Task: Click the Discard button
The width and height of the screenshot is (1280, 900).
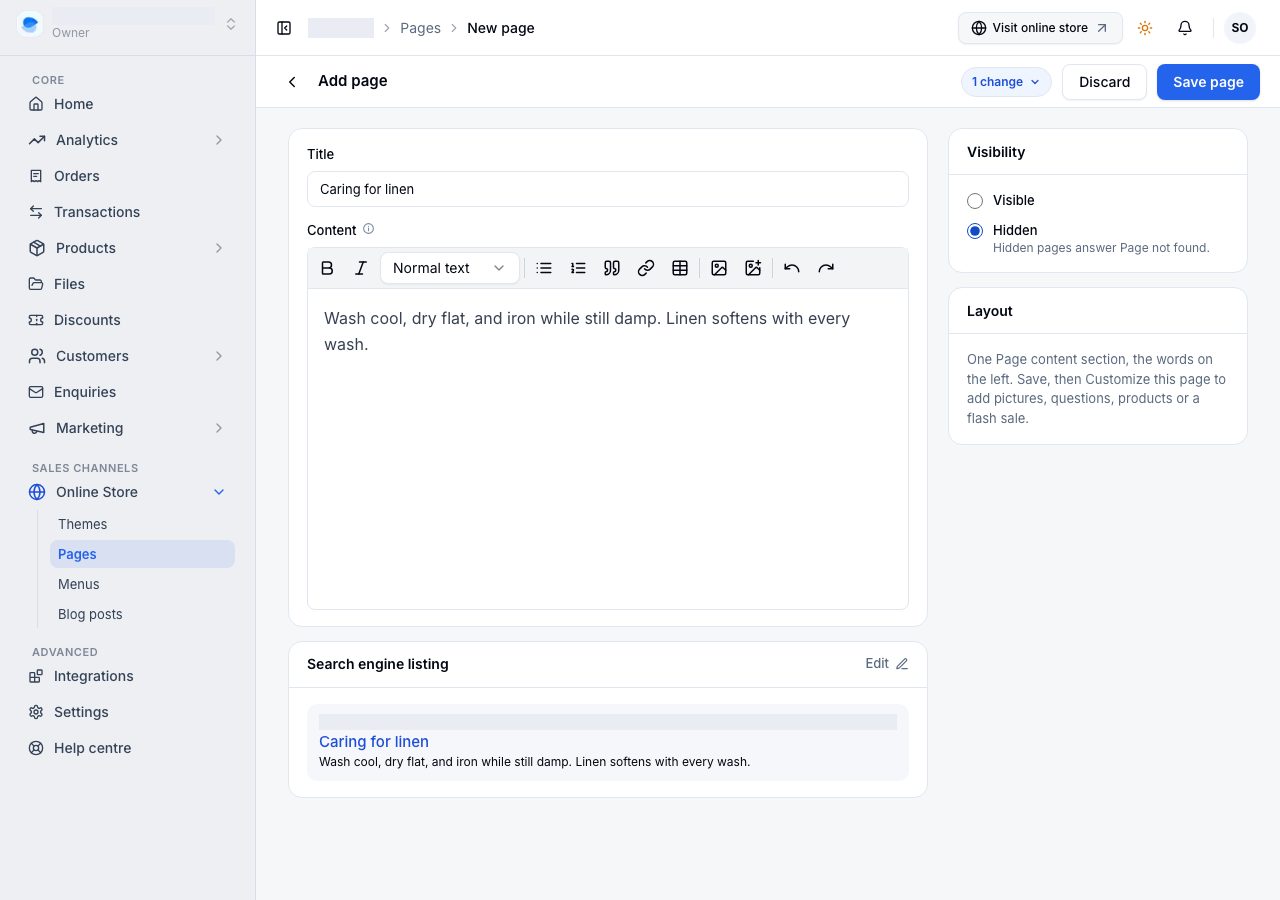Action: click(1104, 82)
